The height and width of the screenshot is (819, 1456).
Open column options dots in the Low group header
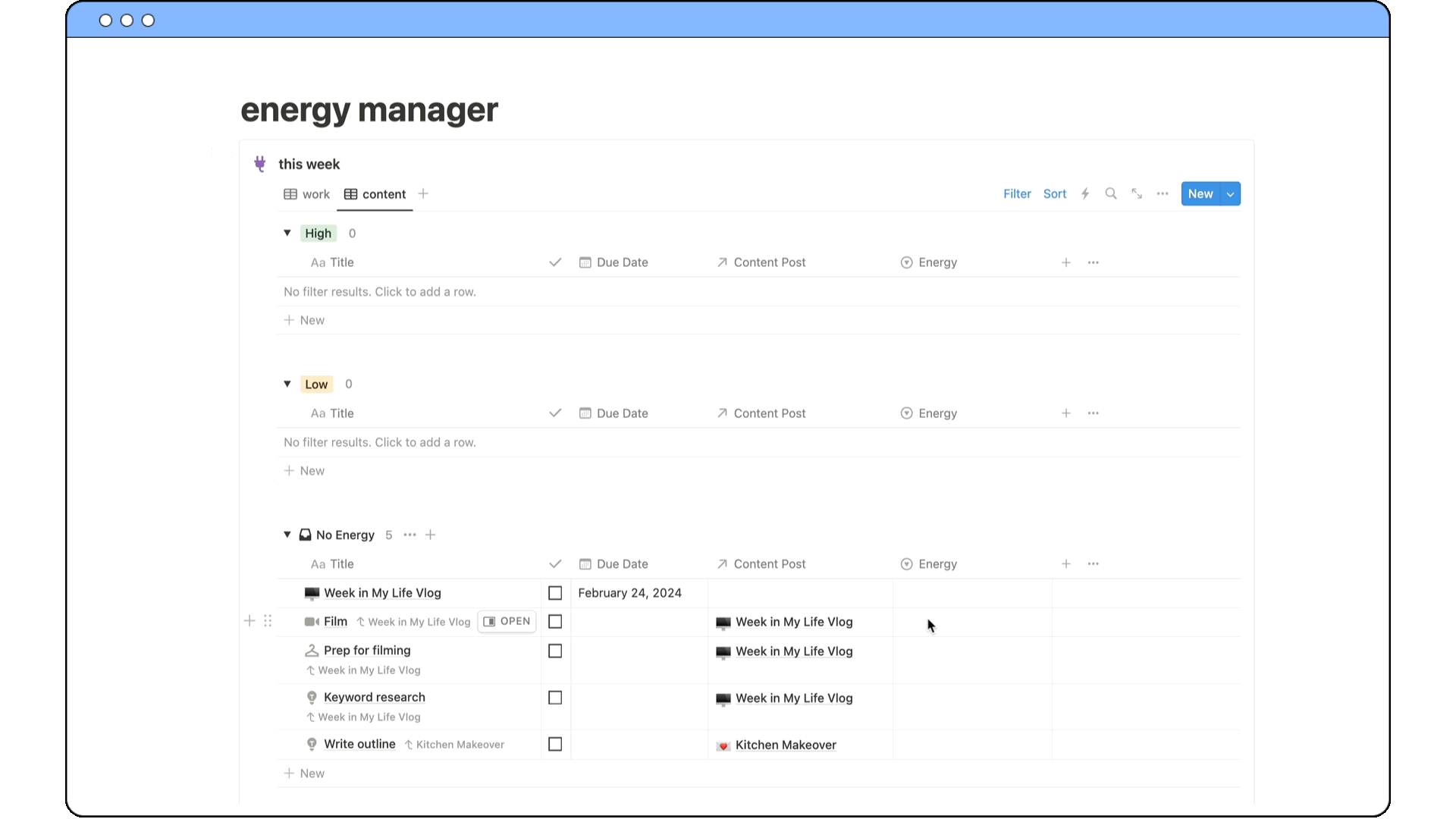coord(1094,413)
